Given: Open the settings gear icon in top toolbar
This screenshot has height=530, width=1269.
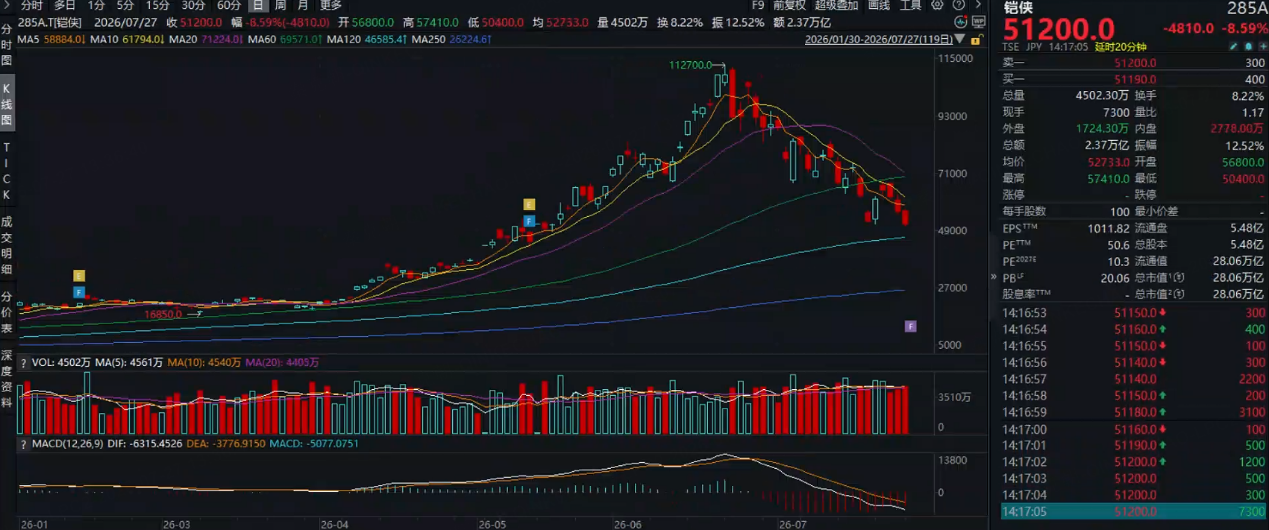Looking at the screenshot, I should pyautogui.click(x=937, y=5).
